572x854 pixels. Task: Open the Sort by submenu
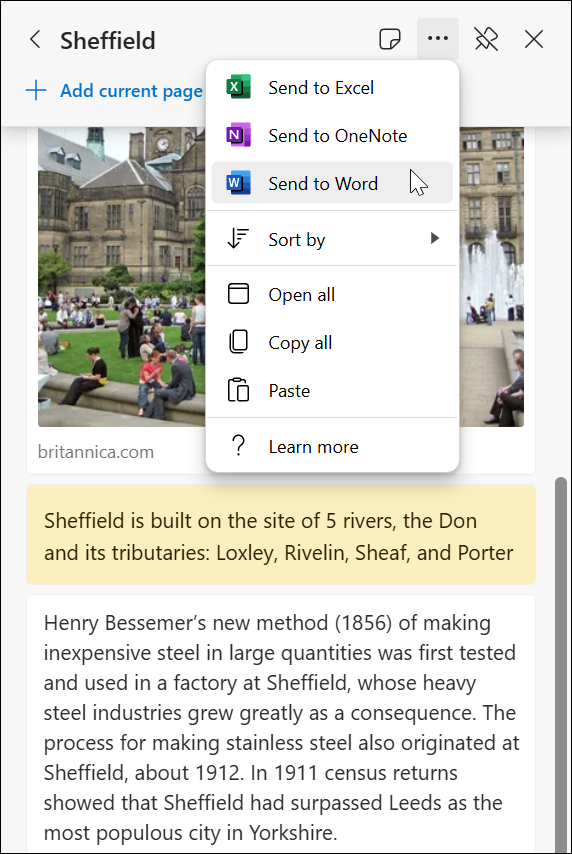[332, 239]
